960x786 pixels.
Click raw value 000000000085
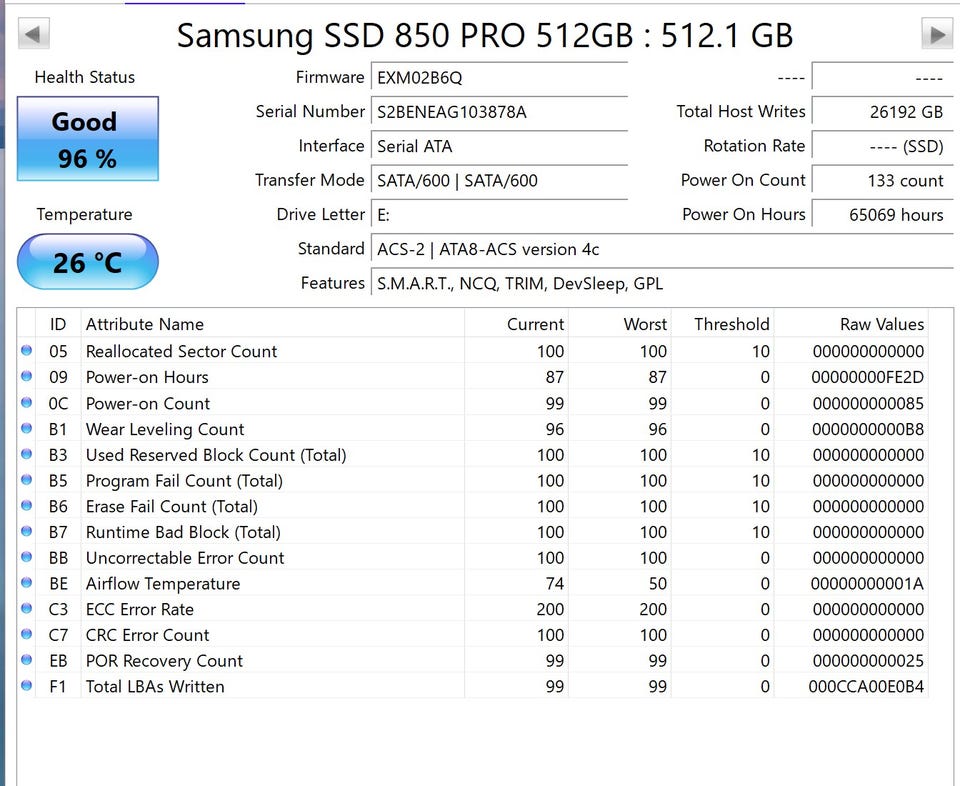tap(868, 403)
